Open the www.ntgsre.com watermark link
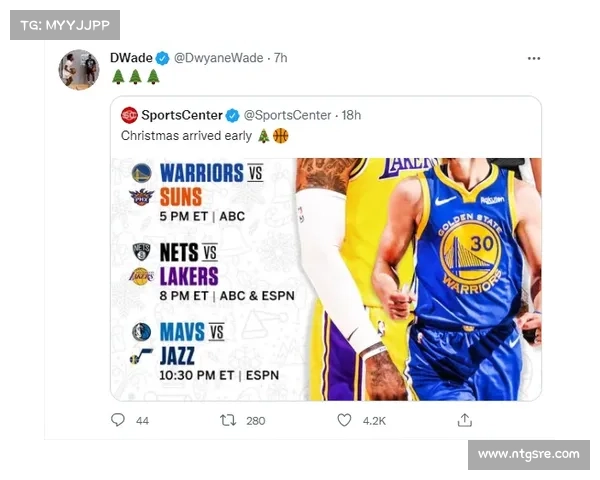600x480 pixels. point(528,454)
